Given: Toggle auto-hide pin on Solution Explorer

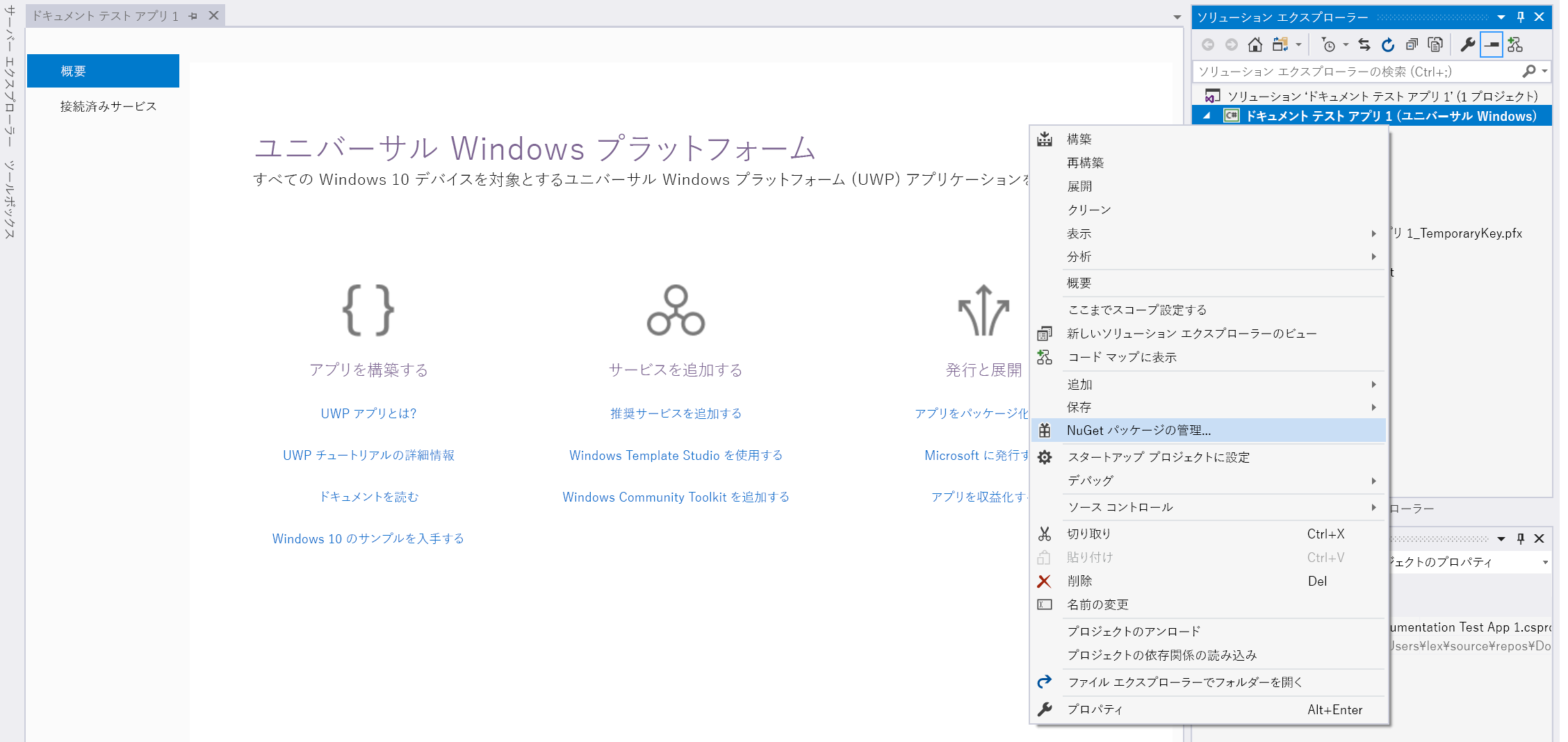Looking at the screenshot, I should [x=1520, y=17].
